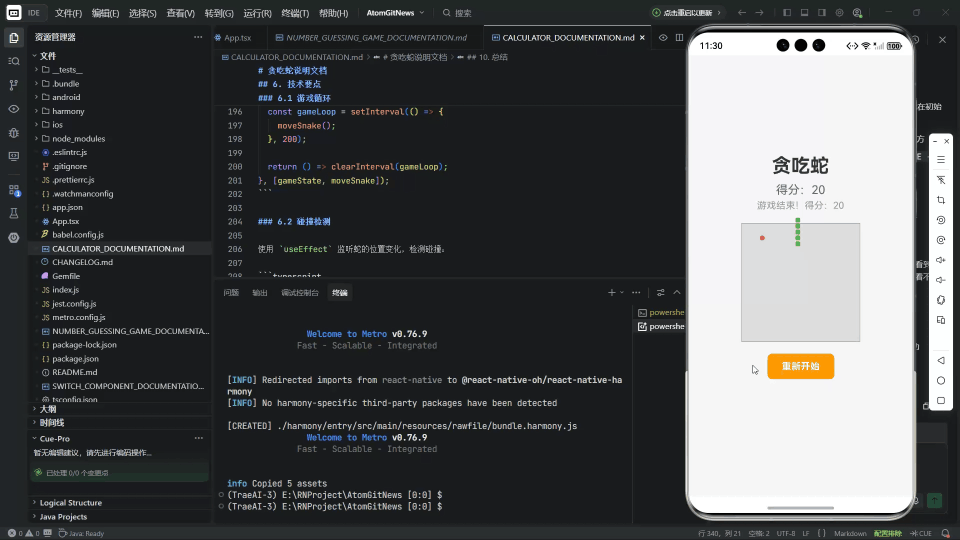Click the emulator recent apps square button
The image size is (960, 540).
[x=941, y=400]
